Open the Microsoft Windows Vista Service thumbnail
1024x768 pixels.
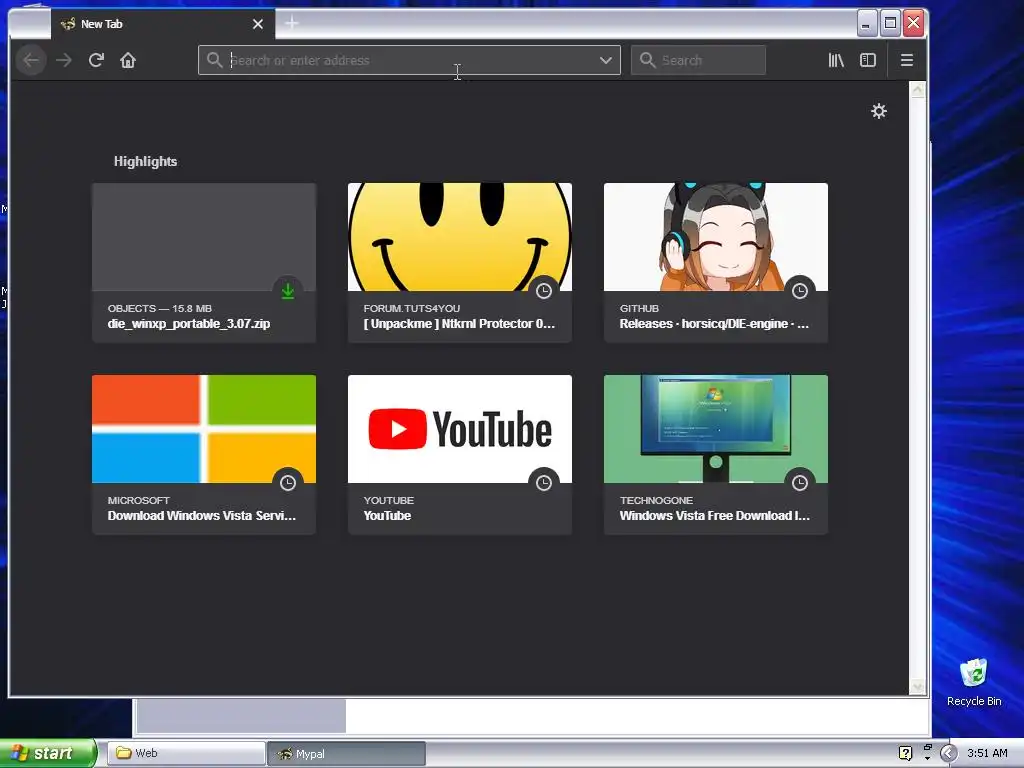pyautogui.click(x=204, y=429)
